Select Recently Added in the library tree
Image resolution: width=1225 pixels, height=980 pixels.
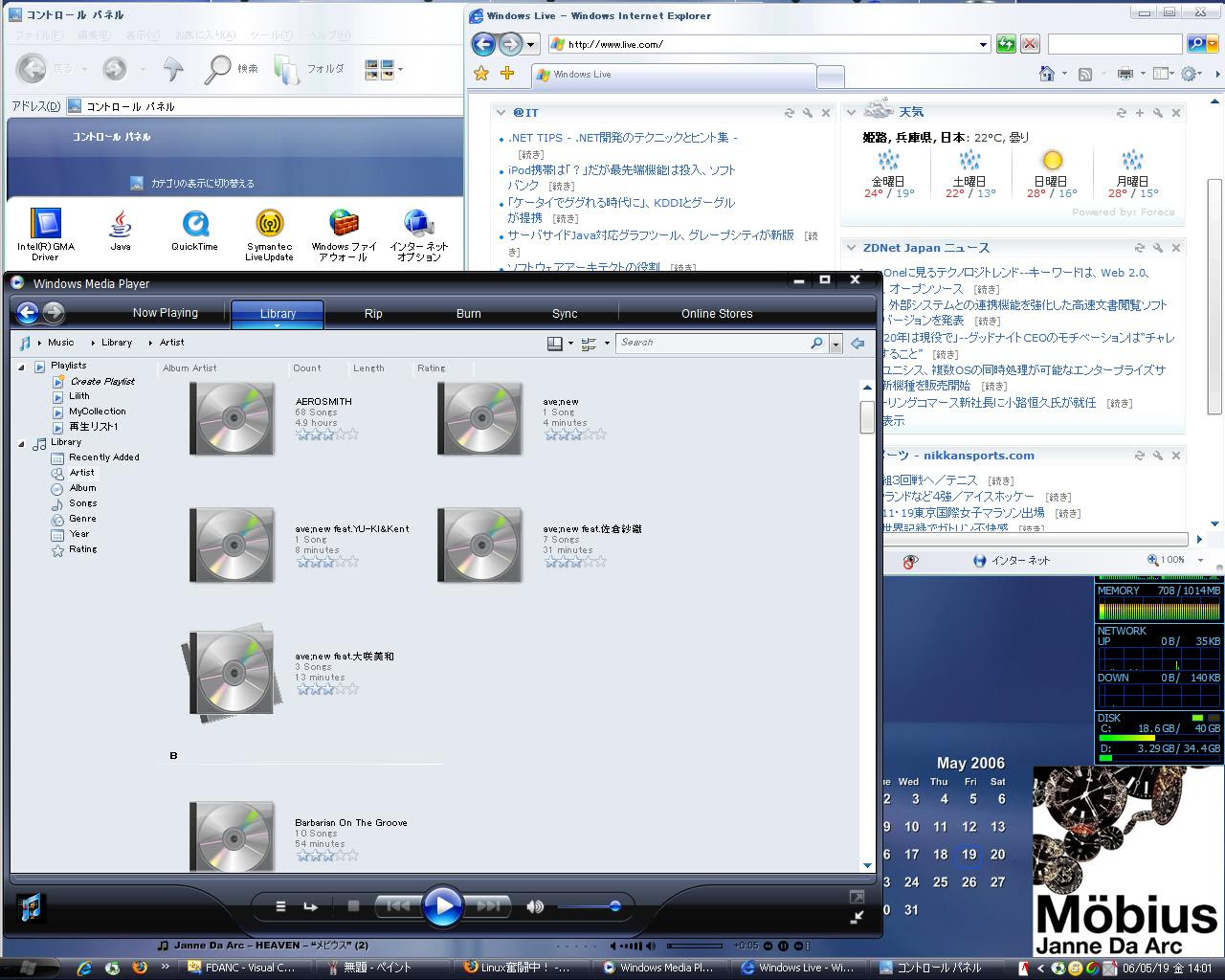[103, 457]
